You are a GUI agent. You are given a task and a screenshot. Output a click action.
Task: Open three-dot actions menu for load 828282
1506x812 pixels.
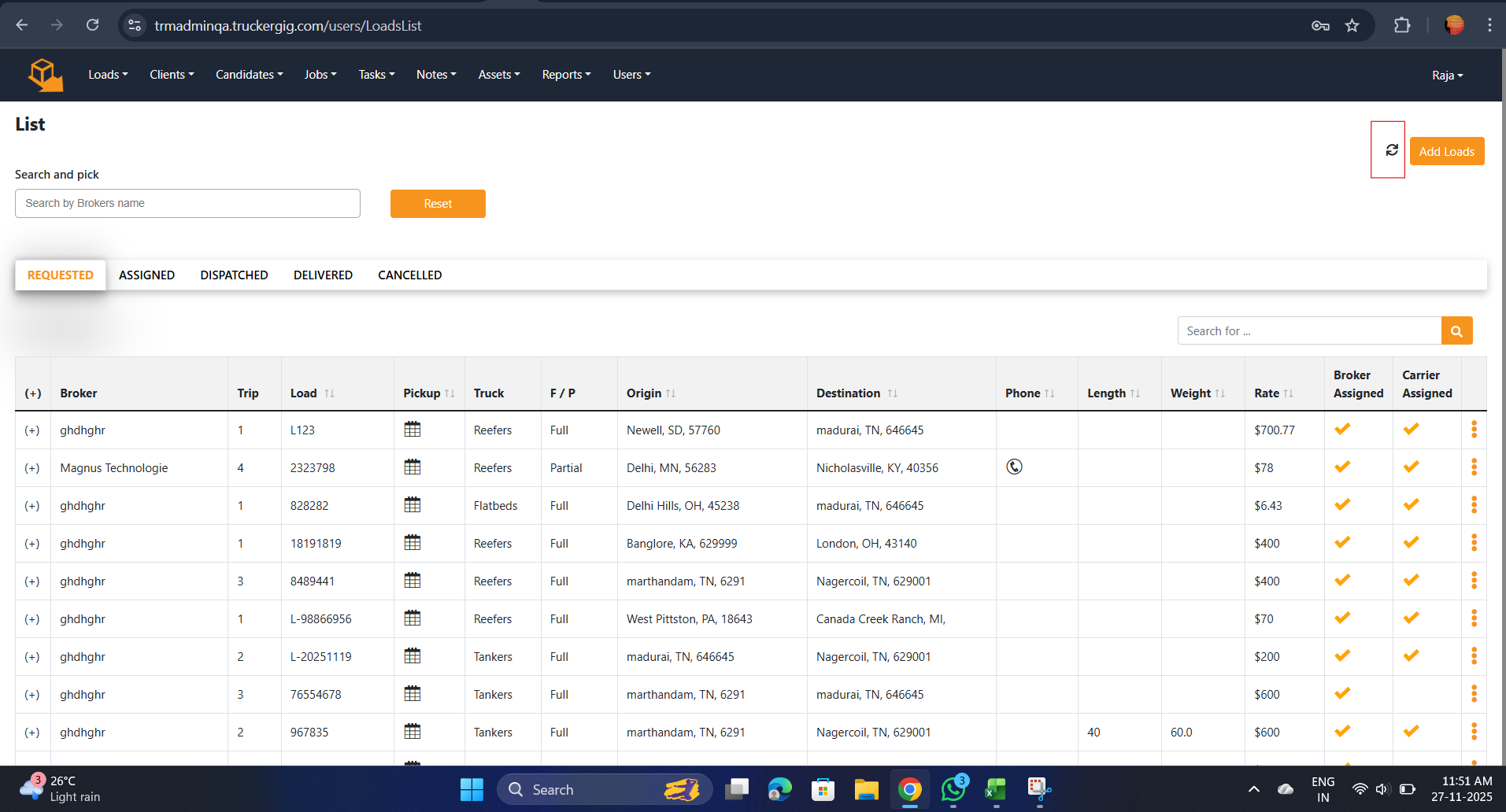tap(1474, 505)
